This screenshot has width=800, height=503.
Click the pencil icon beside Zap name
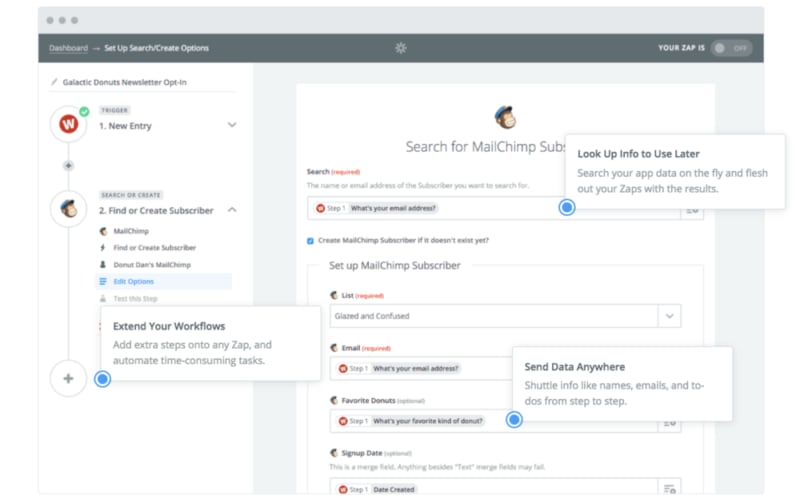pyautogui.click(x=54, y=82)
